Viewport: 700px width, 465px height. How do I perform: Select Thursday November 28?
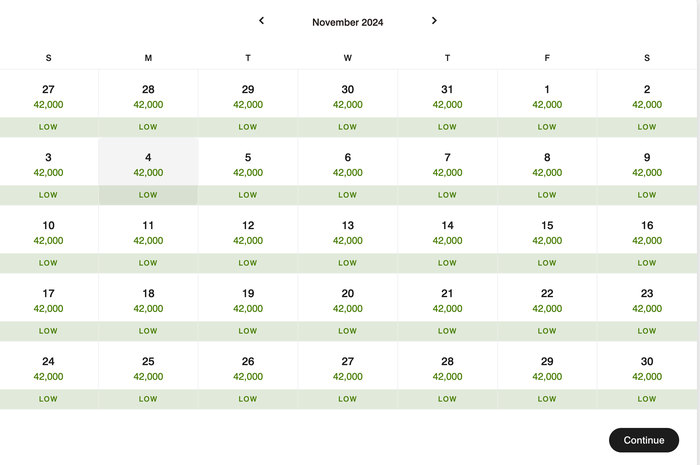(x=447, y=375)
